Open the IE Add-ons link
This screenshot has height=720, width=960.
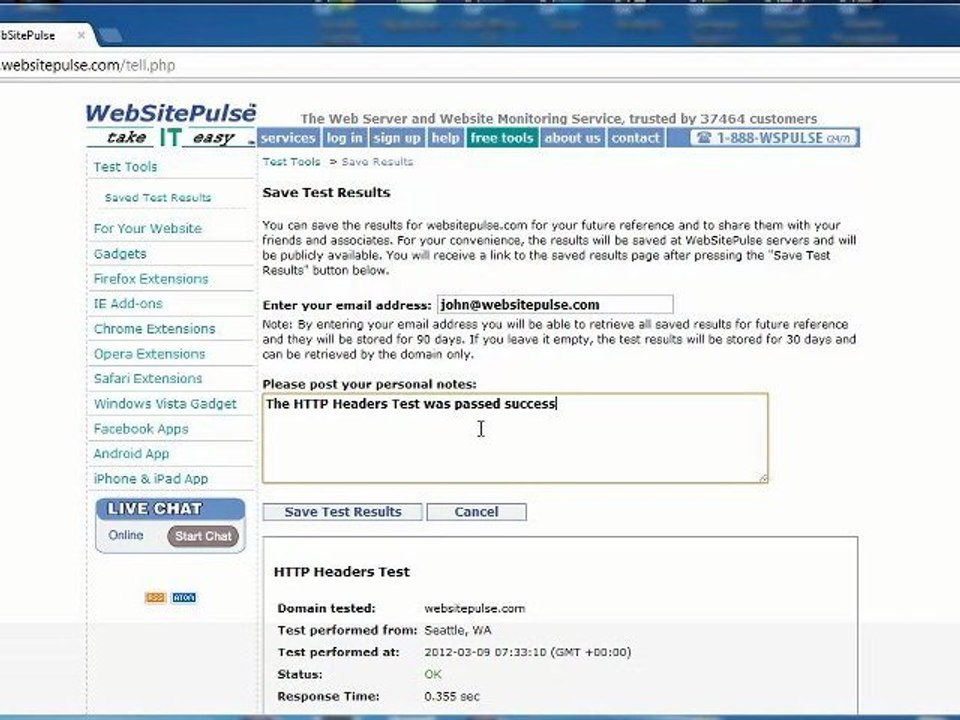[x=128, y=304]
